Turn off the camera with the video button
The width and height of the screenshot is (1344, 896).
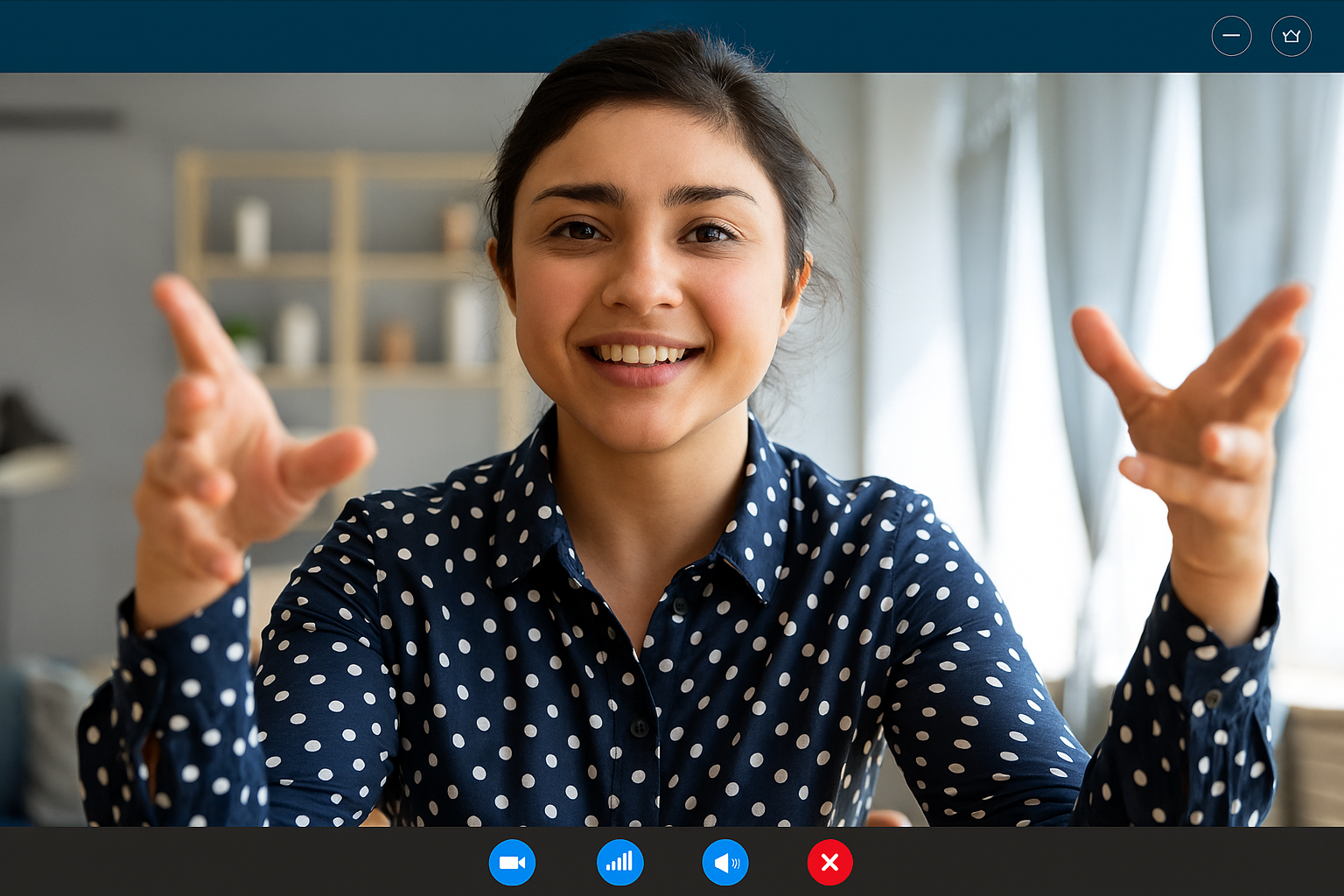click(x=512, y=863)
